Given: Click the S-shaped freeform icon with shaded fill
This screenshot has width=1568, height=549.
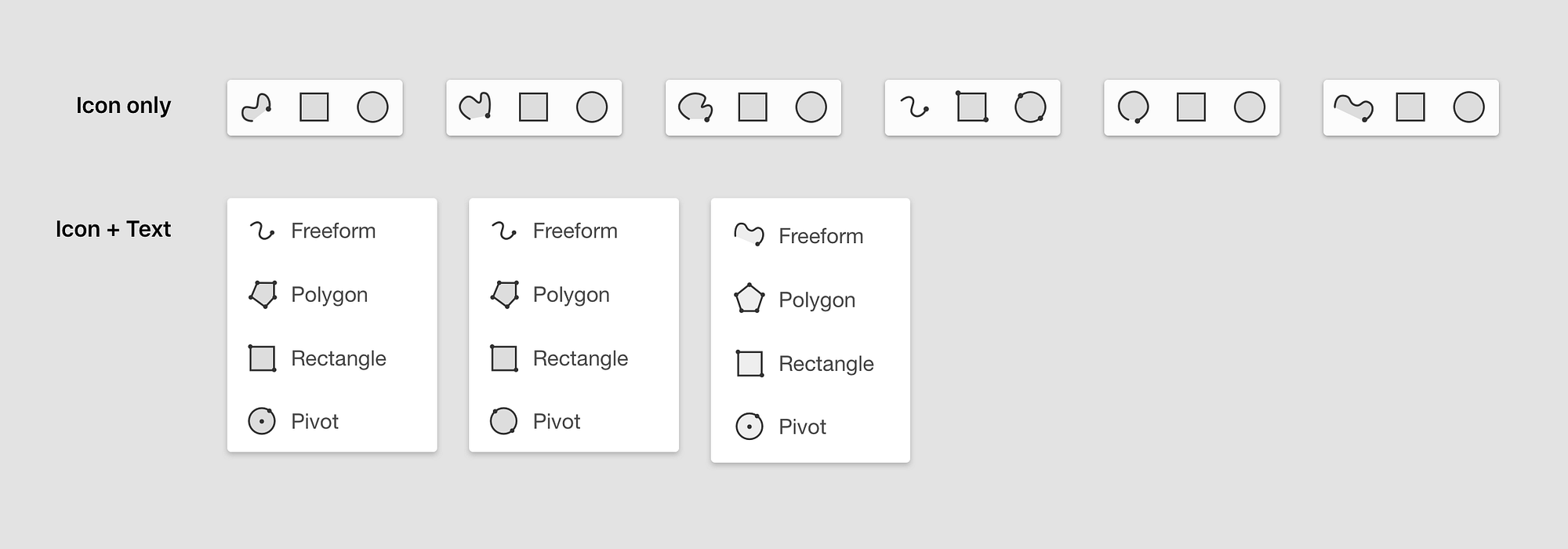Looking at the screenshot, I should (256, 107).
